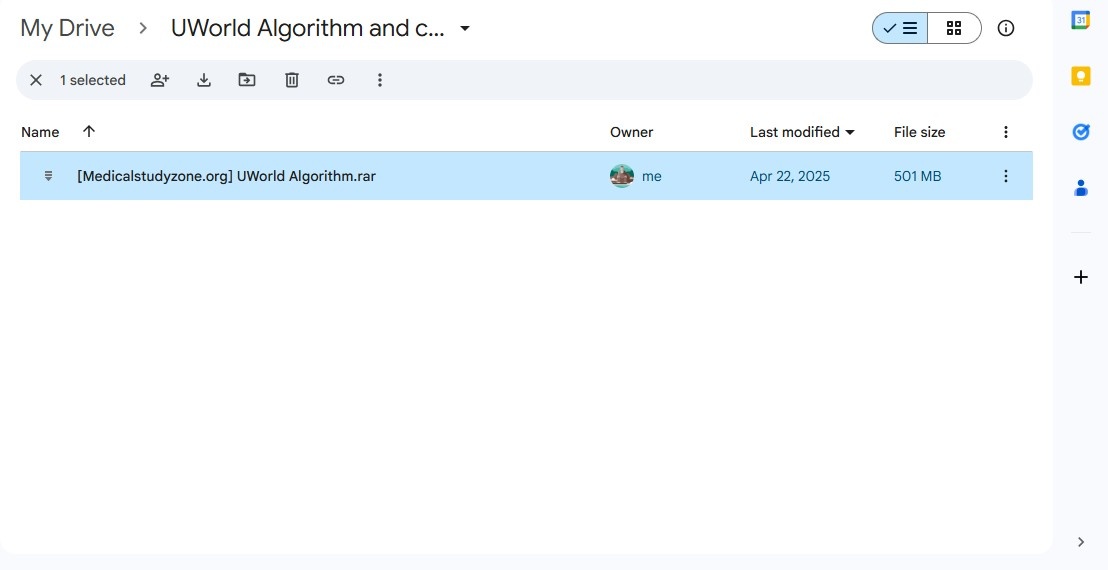
Task: Share the selected file via person-plus icon
Action: click(160, 80)
